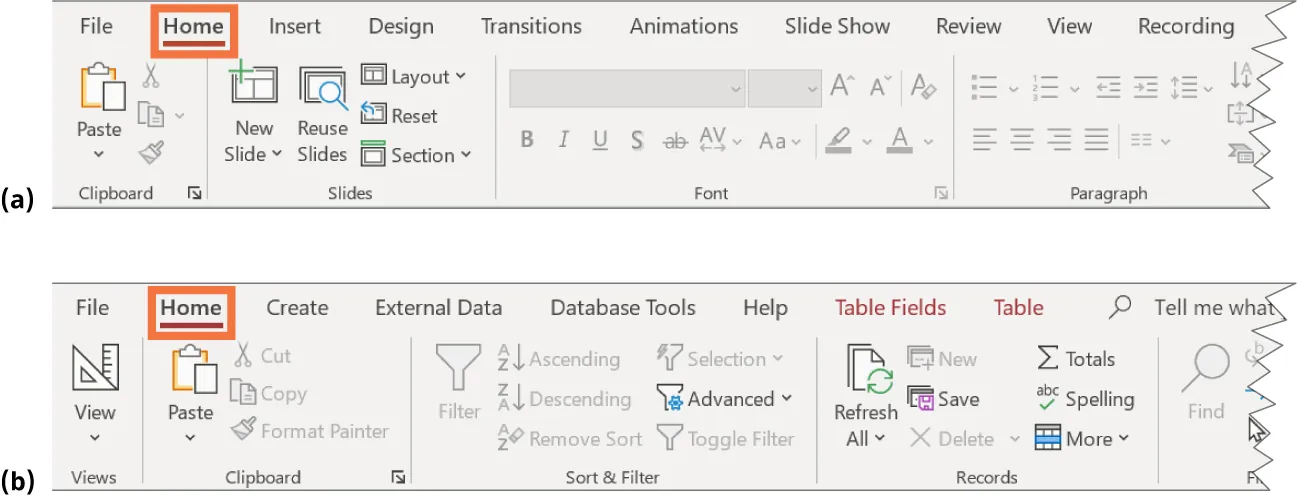Viewport: 1297px width, 501px height.
Task: Click the Toggle Filter button
Action: pos(726,439)
